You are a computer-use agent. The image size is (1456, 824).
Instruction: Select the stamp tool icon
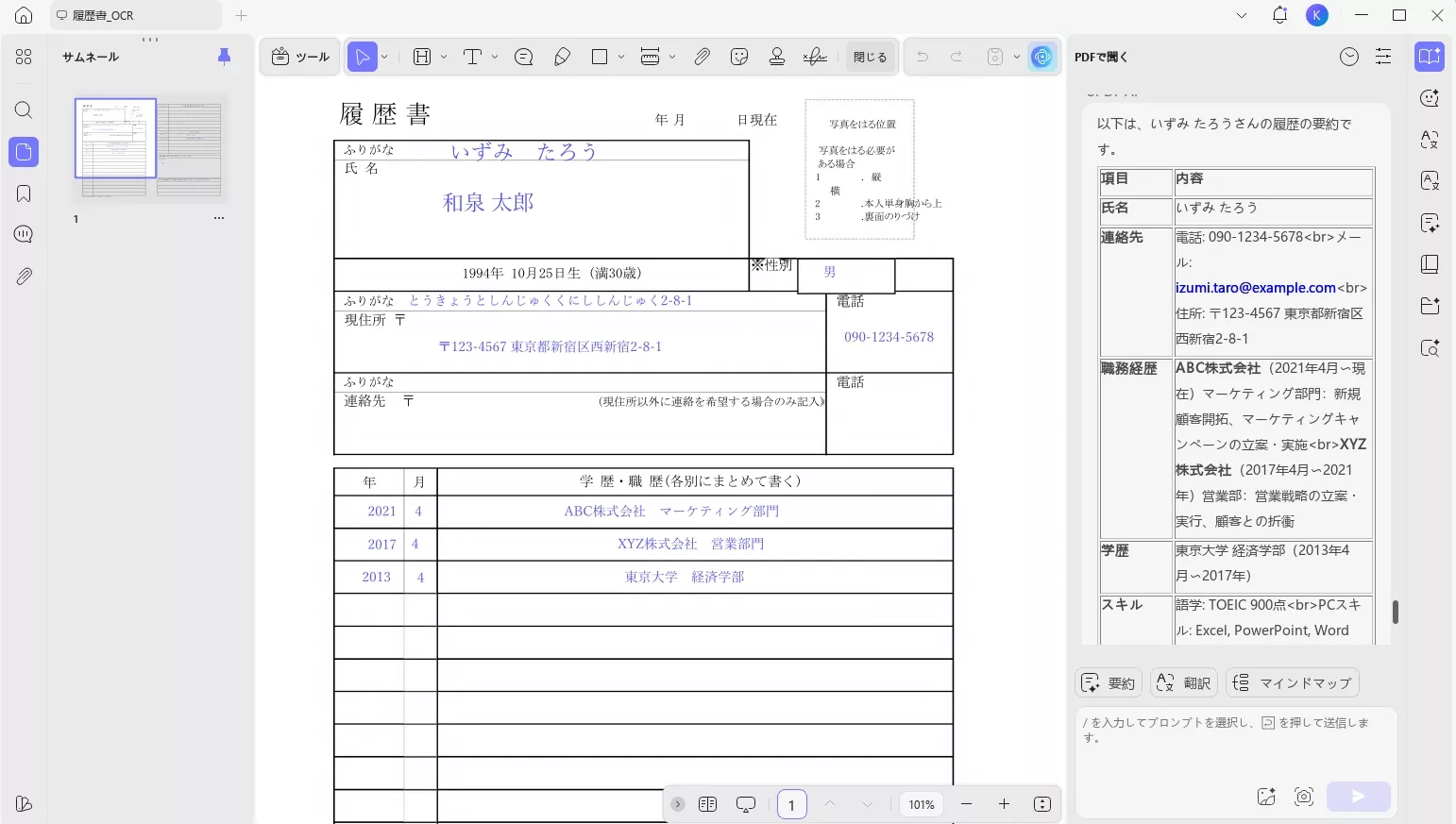click(x=777, y=58)
